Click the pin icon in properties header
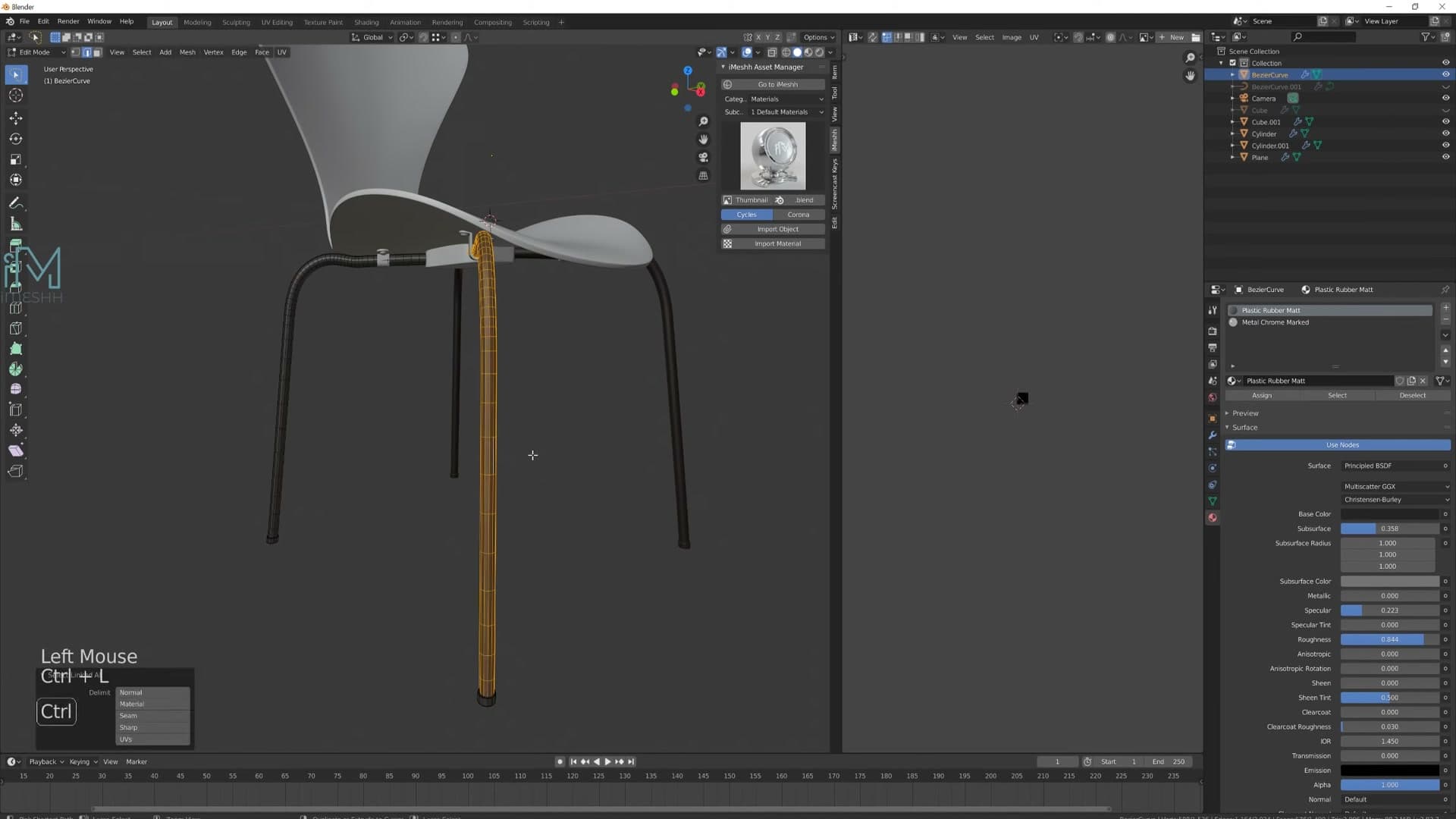1456x819 pixels. click(1445, 290)
